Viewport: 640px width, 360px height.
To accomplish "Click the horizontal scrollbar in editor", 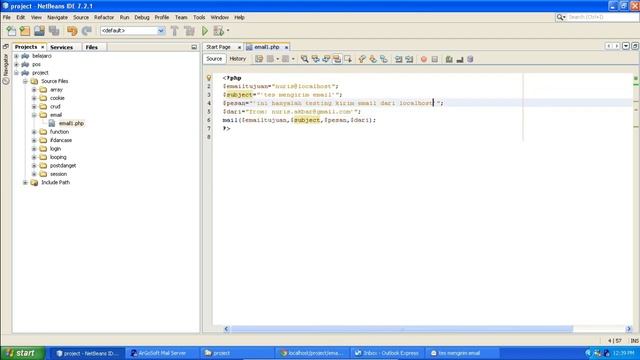I will (402, 329).
